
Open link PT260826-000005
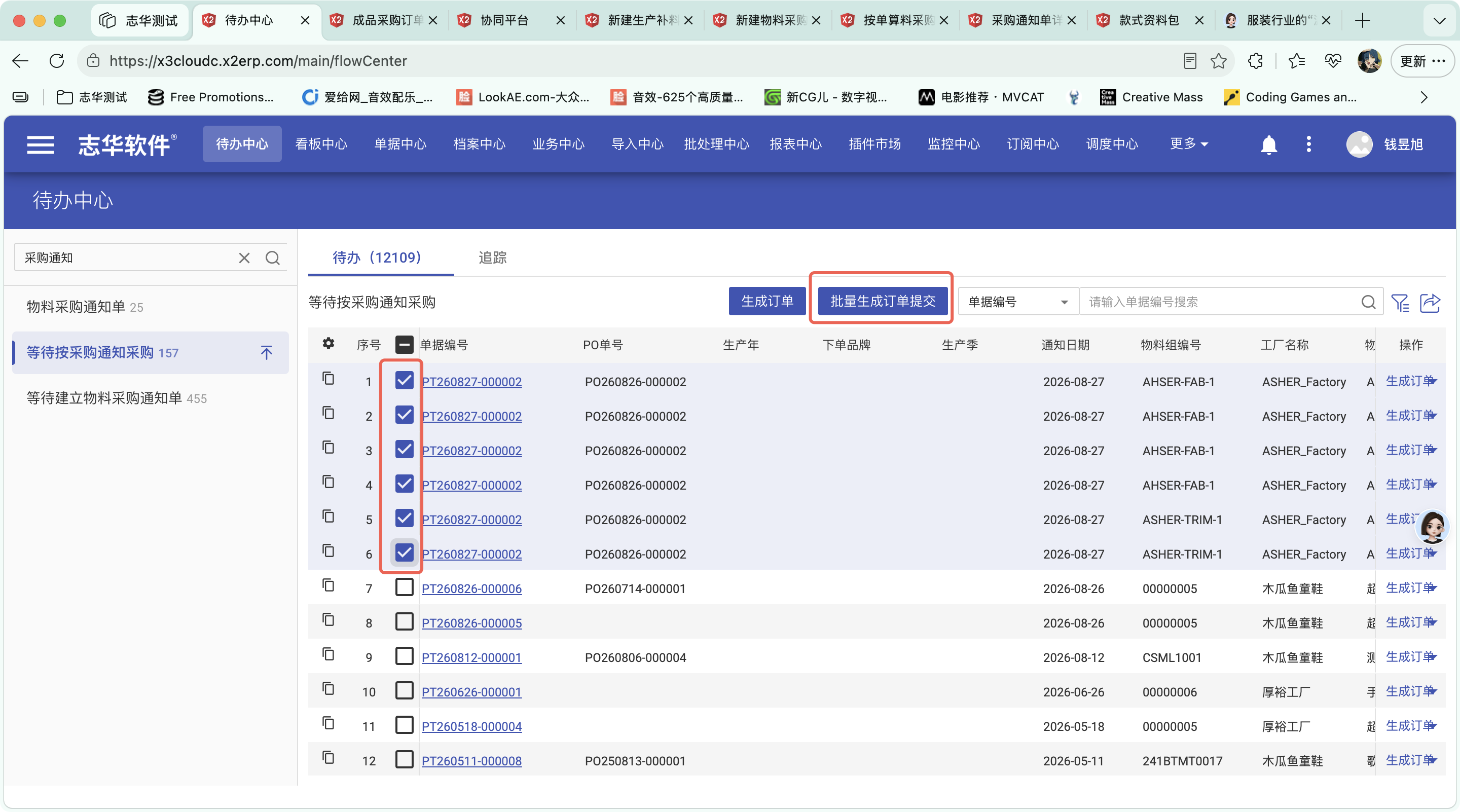(x=471, y=623)
